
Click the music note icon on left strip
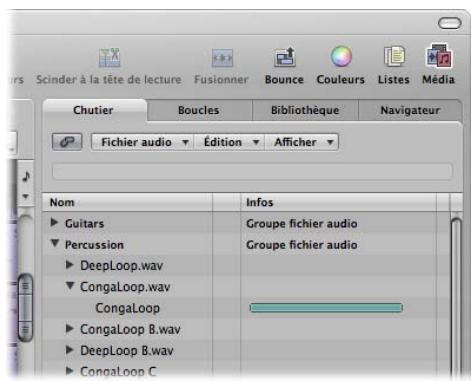[26, 176]
